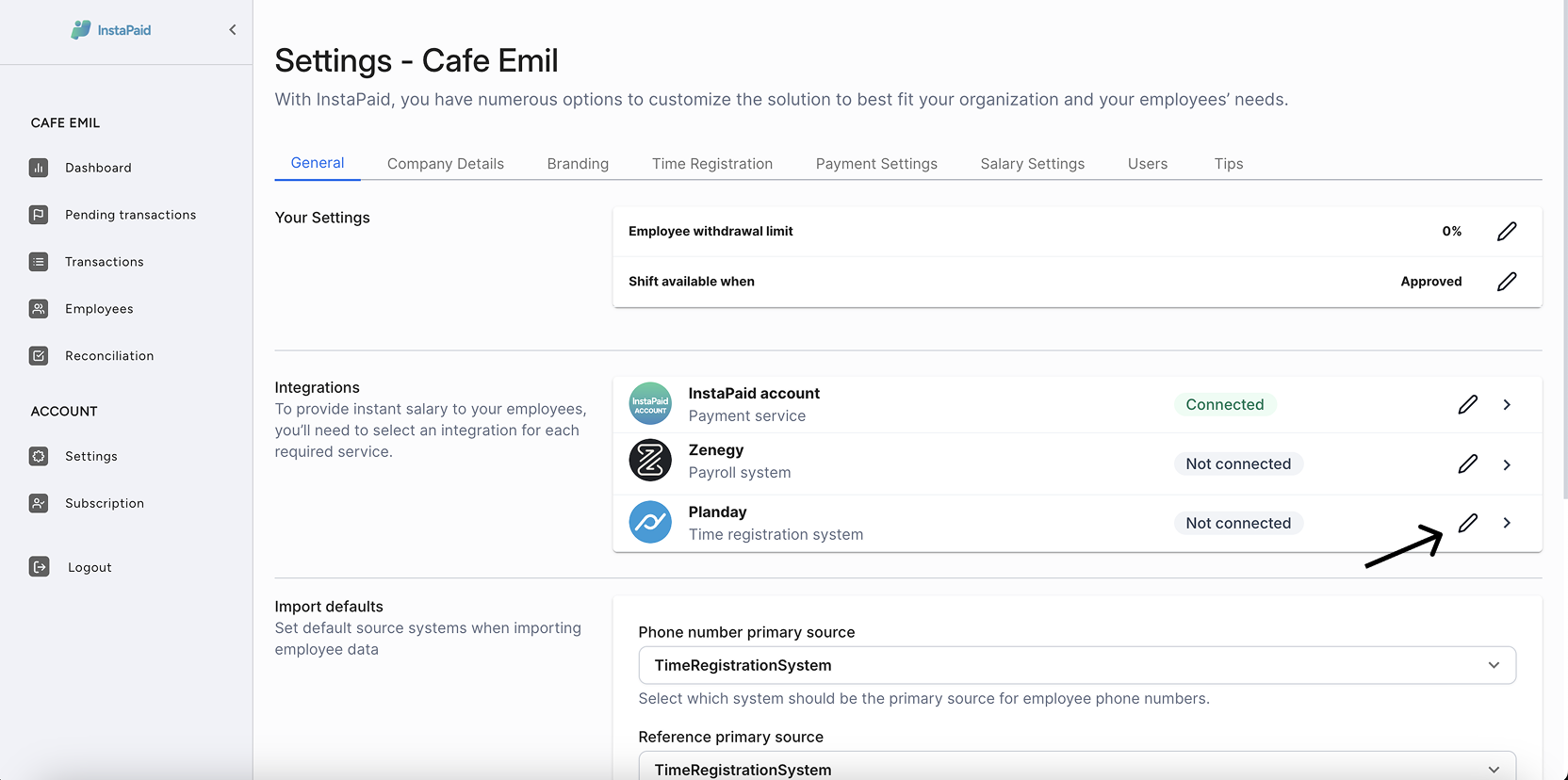Collapse the sidebar with the arrow

(x=233, y=30)
